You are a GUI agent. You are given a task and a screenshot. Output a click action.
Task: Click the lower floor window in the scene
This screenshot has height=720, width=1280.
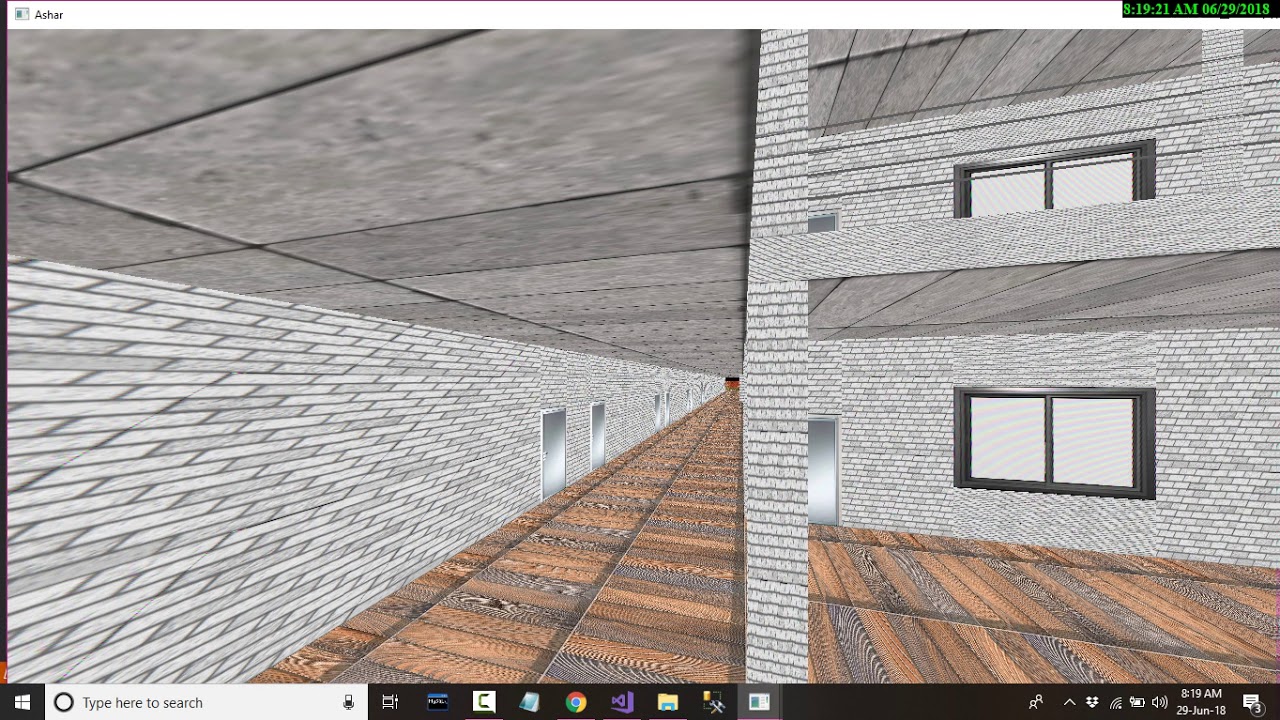pyautogui.click(x=1054, y=442)
